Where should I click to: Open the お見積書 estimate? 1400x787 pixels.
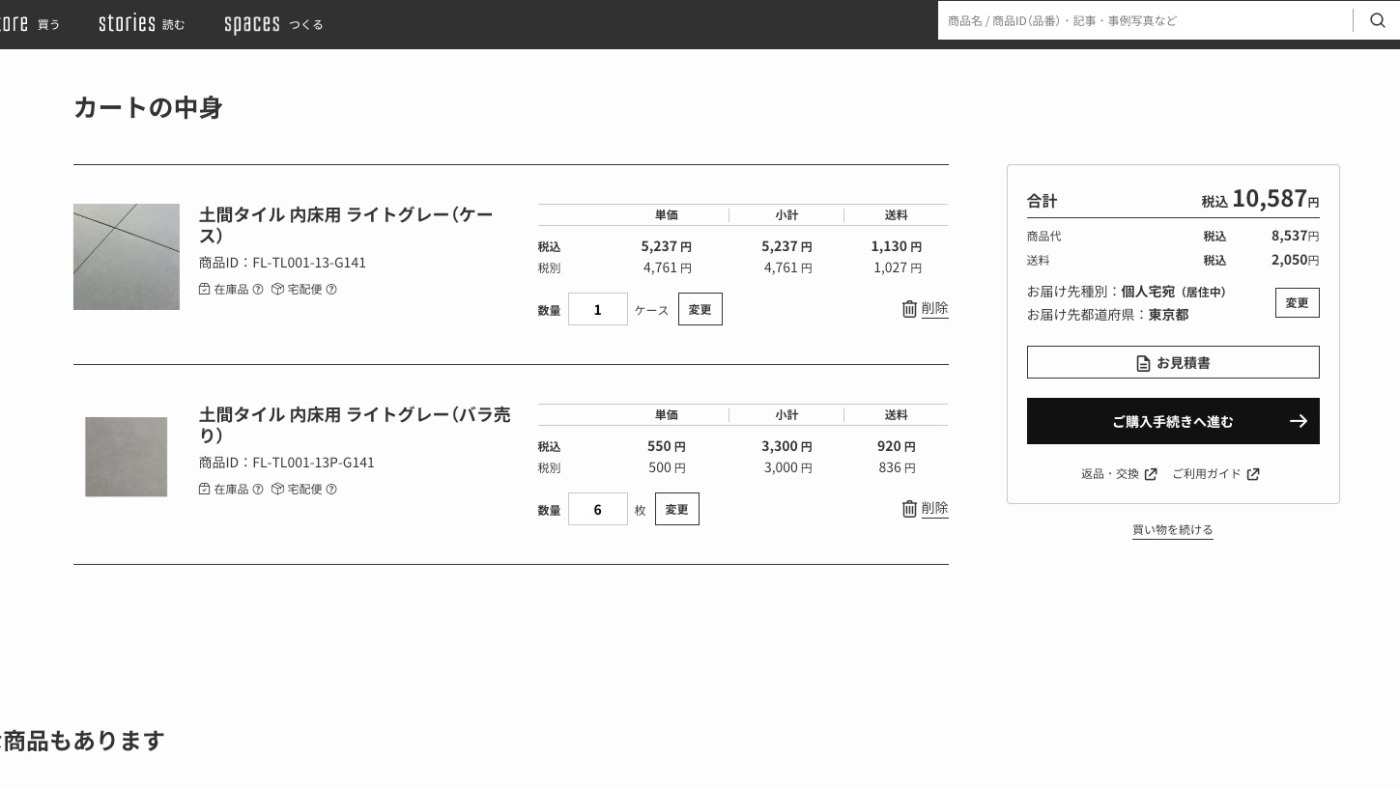pyautogui.click(x=1173, y=362)
